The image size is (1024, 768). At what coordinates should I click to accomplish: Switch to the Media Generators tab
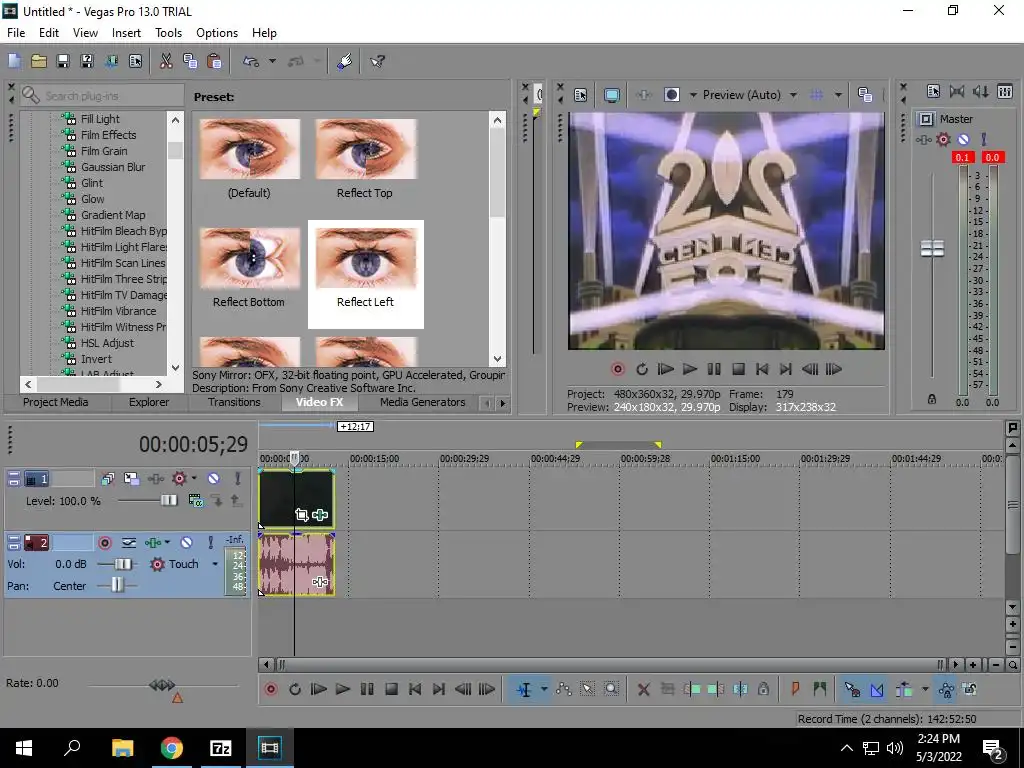[423, 402]
